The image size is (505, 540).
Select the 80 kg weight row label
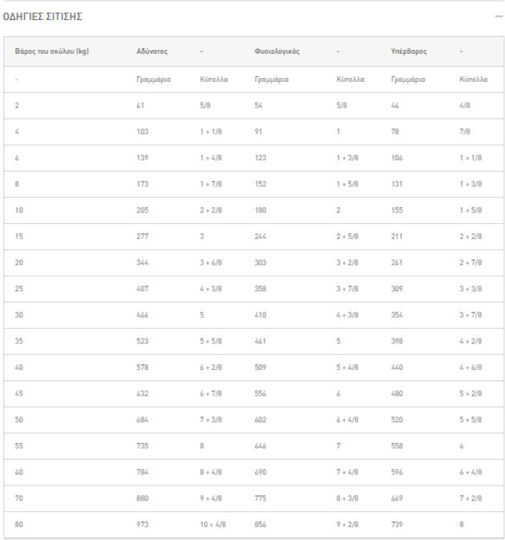[19, 524]
